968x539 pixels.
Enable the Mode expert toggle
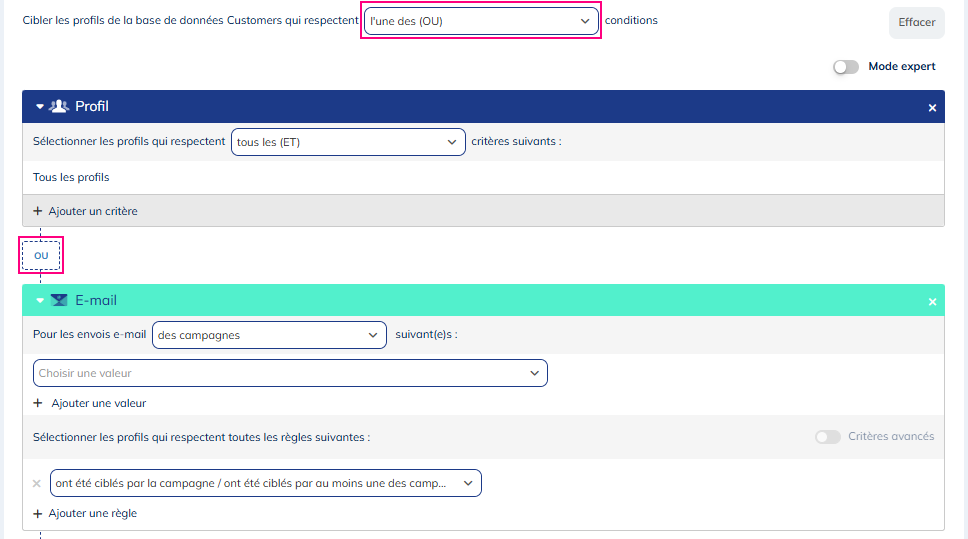(846, 67)
